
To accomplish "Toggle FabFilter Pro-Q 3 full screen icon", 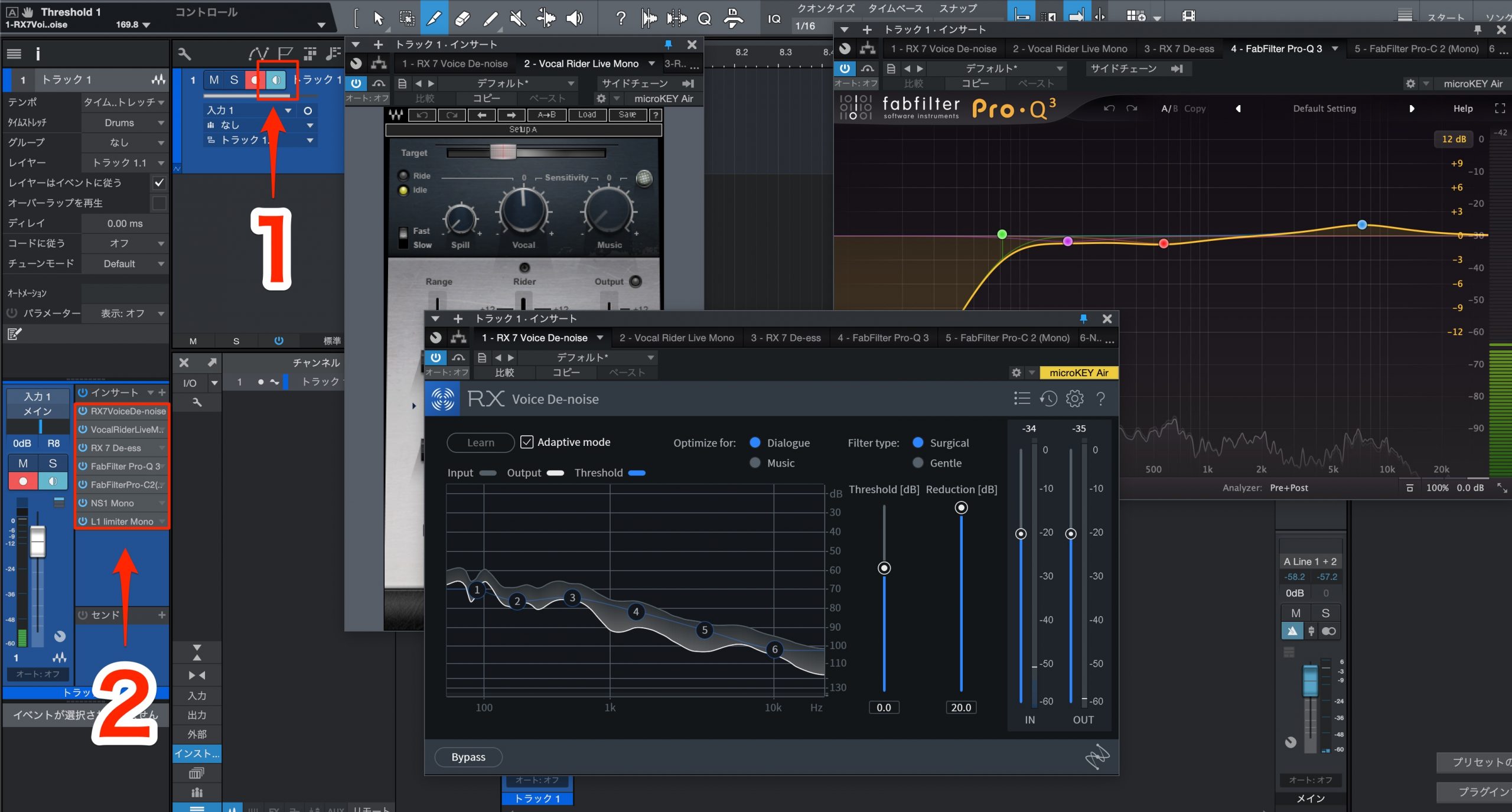I will click(1500, 109).
